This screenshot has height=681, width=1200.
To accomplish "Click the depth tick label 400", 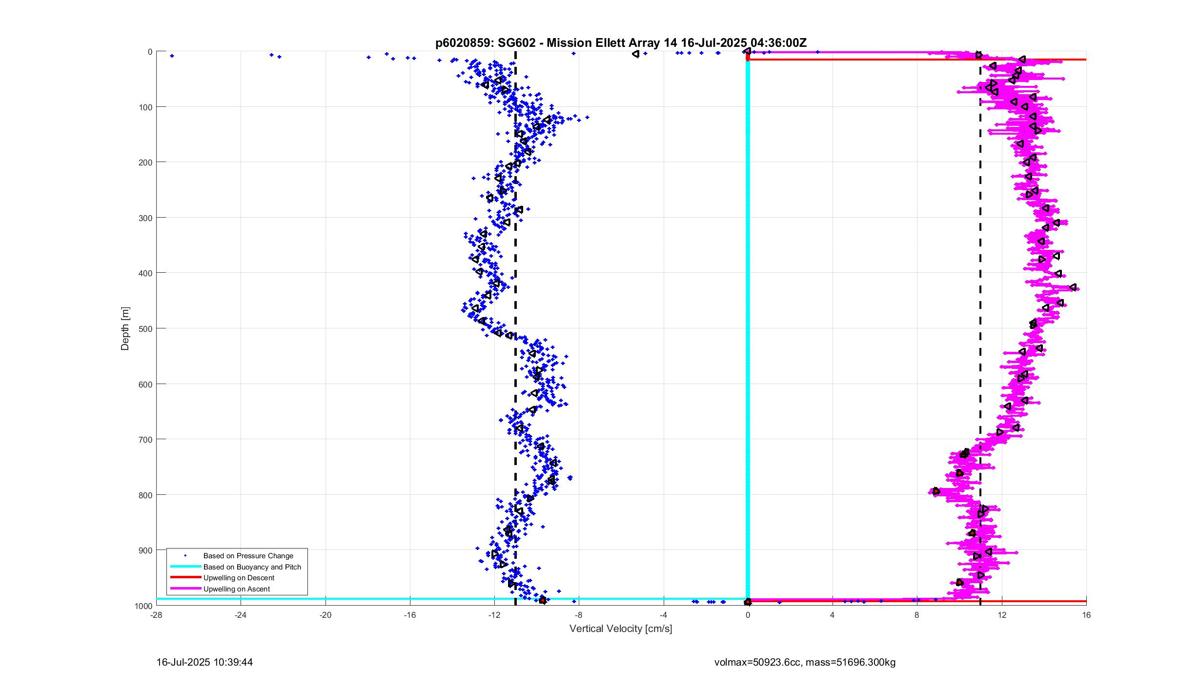I will click(x=144, y=273).
